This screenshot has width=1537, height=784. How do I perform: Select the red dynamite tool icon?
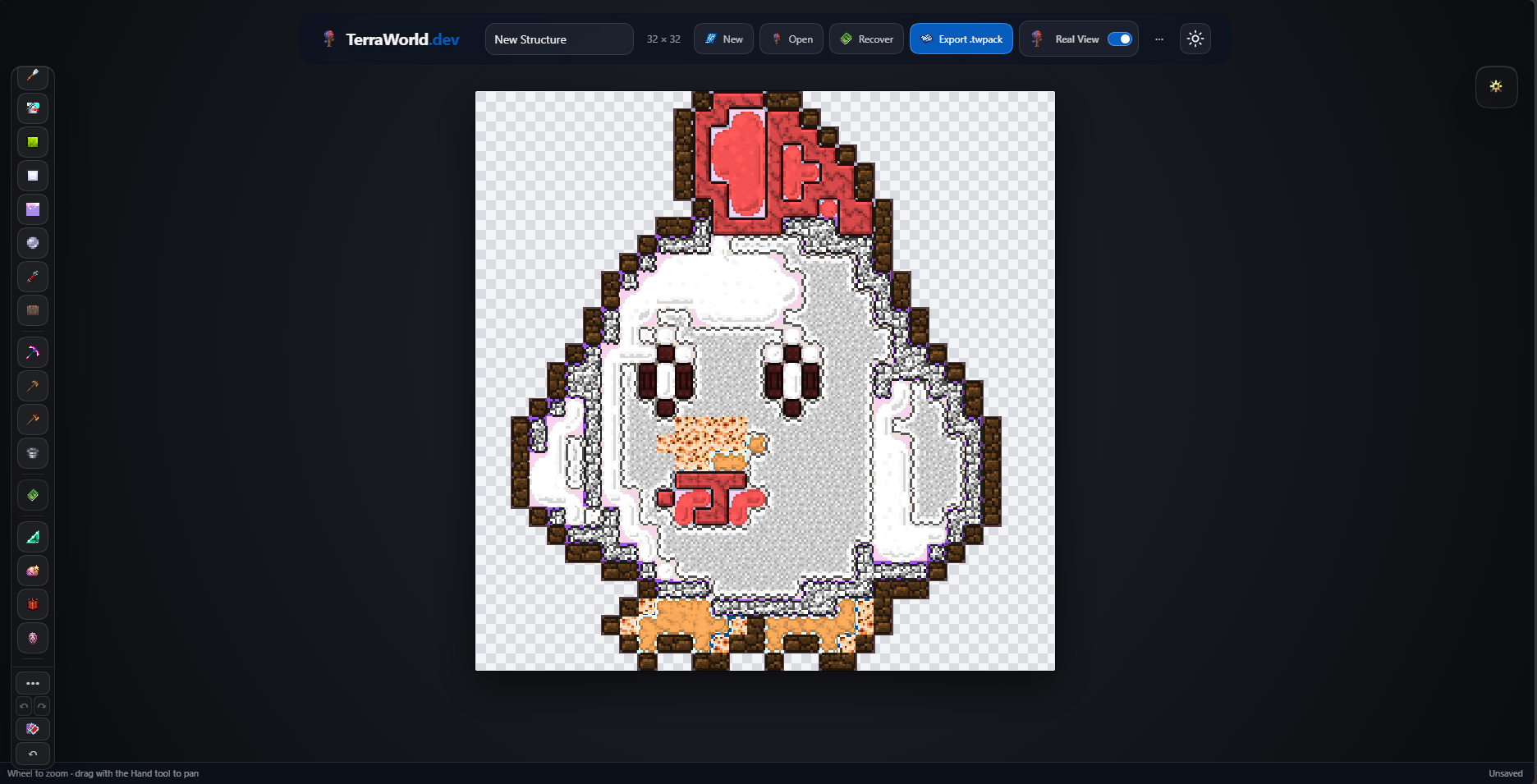pyautogui.click(x=33, y=604)
